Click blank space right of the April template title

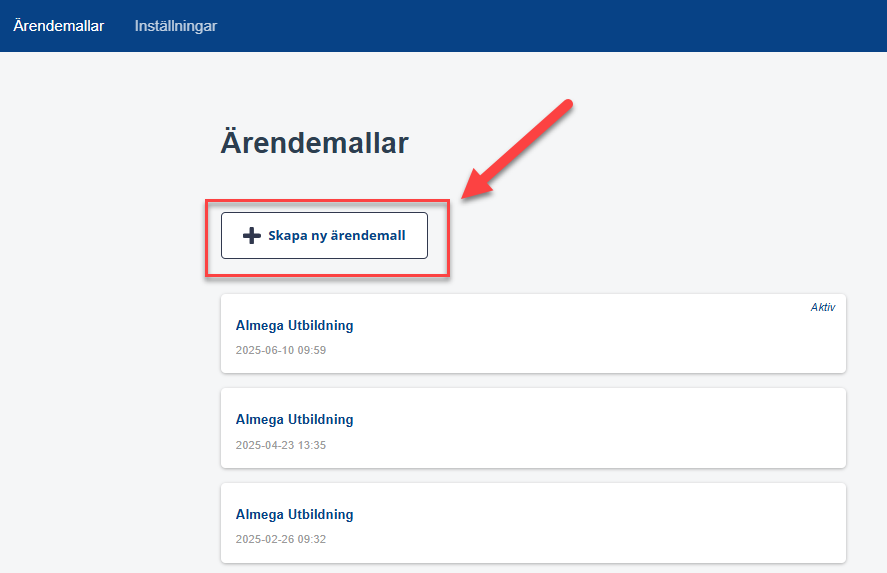click(594, 419)
